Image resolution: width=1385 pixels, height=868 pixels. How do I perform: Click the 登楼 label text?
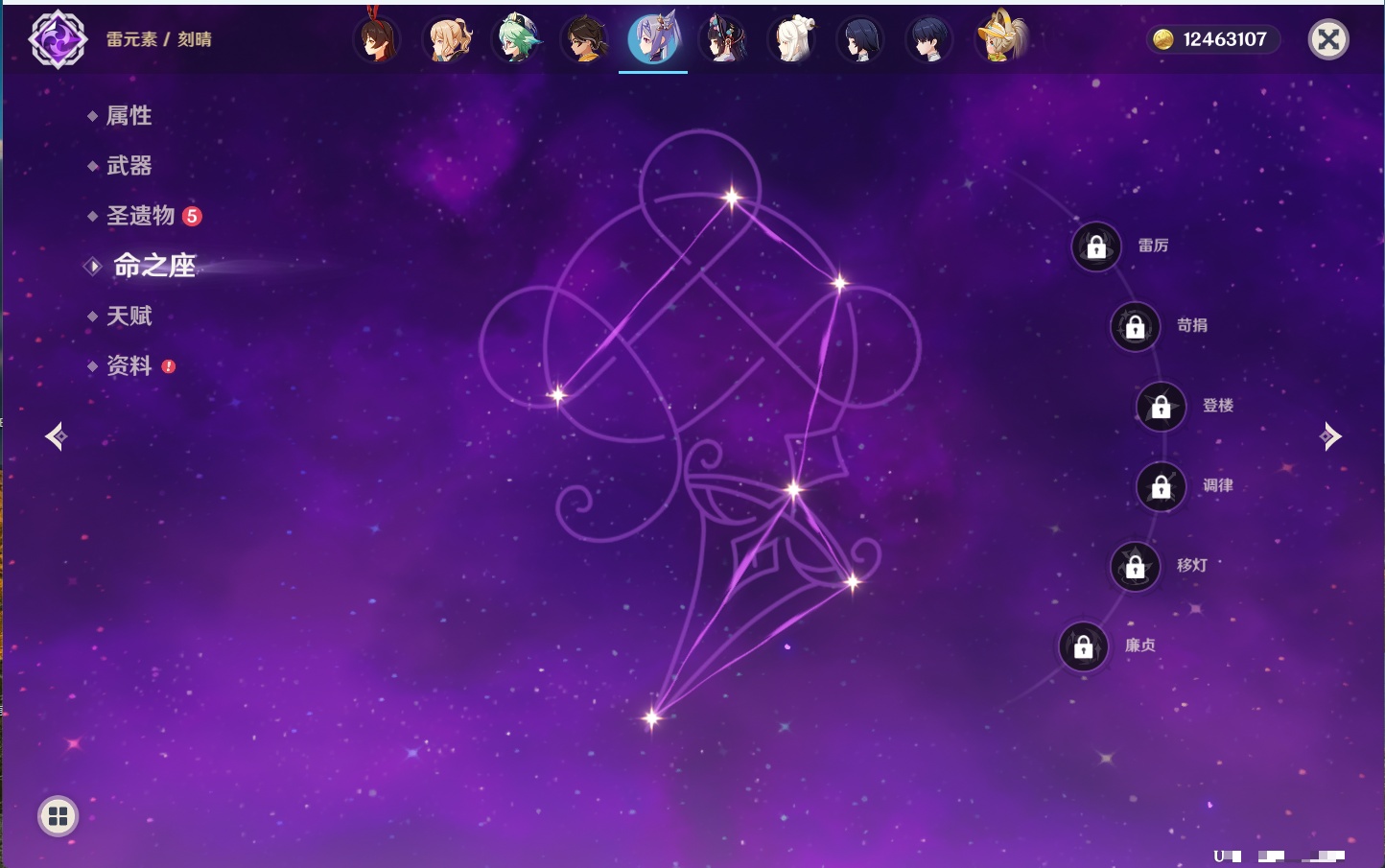pos(1218,406)
